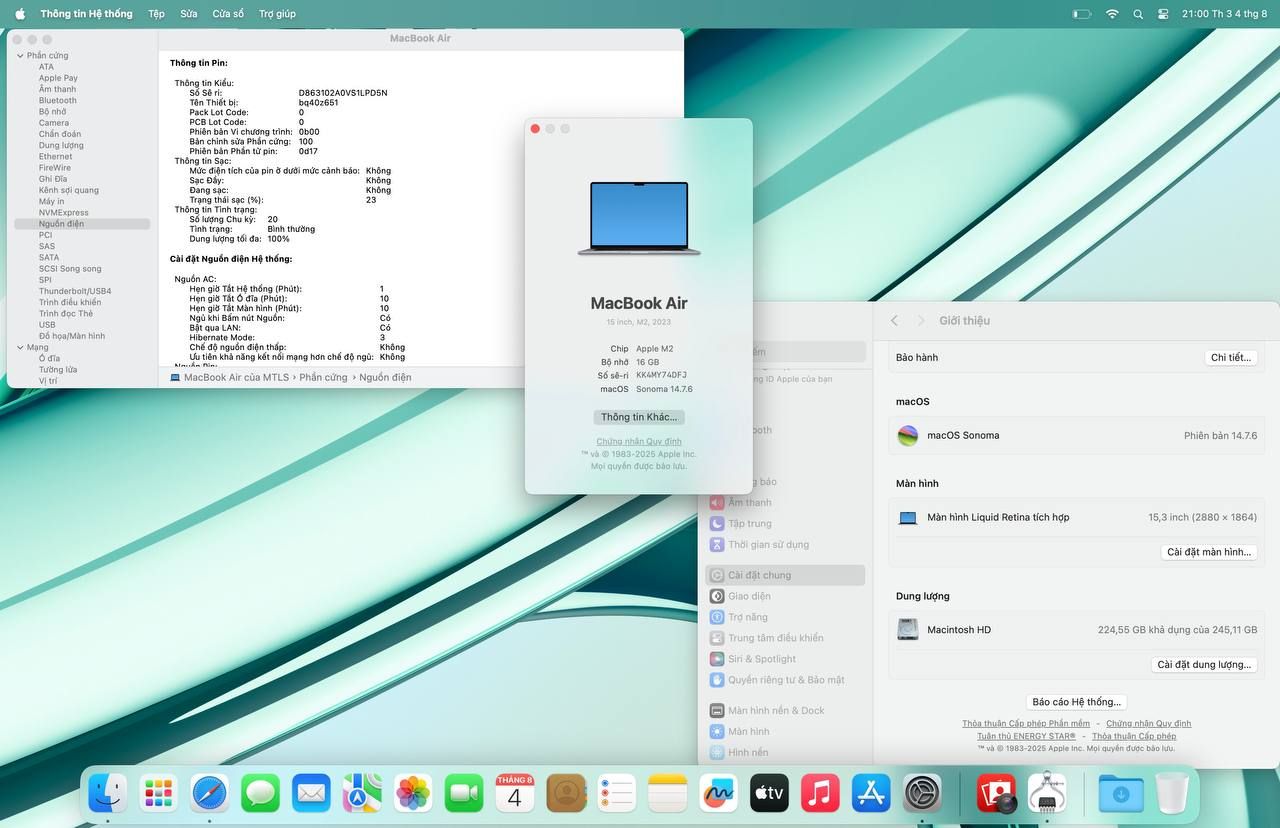The width and height of the screenshot is (1280, 828).
Task: Select Siri & Spotlight in the Settings sidebar
Action: click(x=785, y=659)
